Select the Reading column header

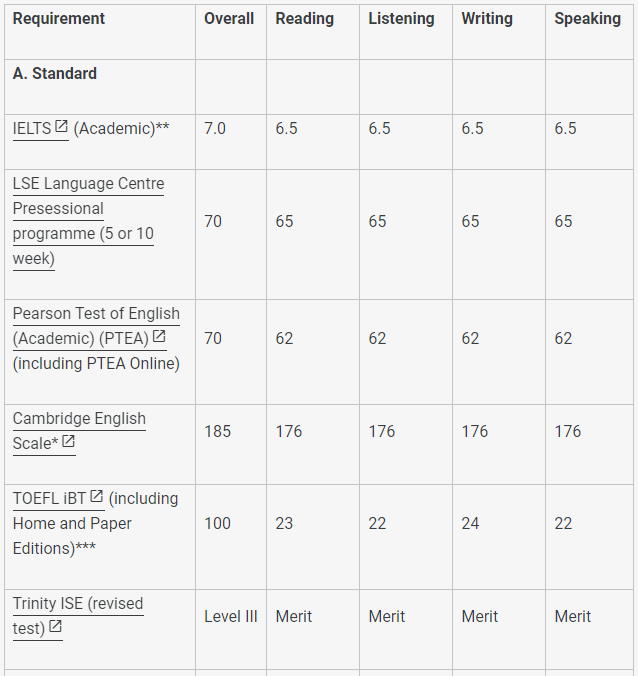pos(305,19)
